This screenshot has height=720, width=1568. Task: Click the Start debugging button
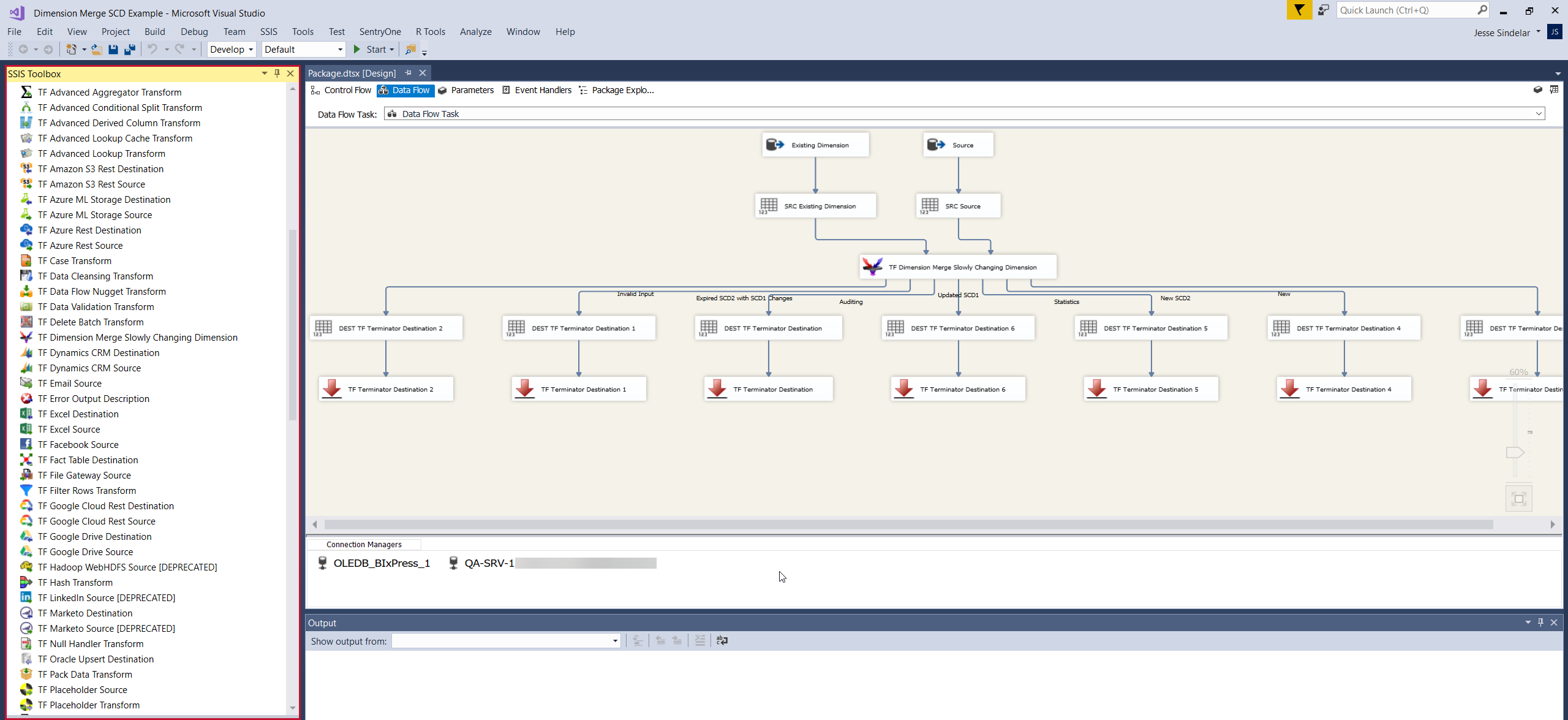[372, 49]
